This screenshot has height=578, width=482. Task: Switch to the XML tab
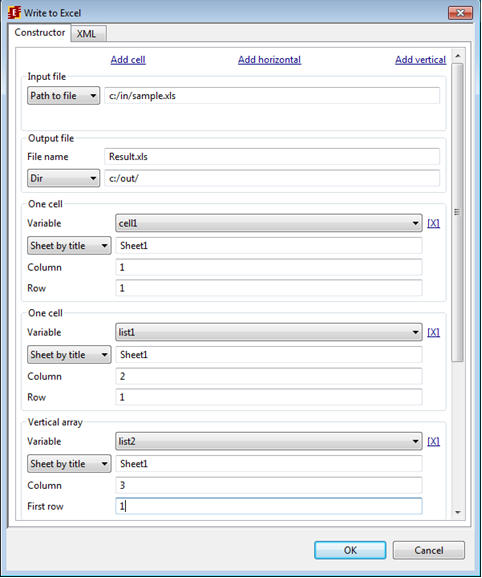[x=88, y=34]
